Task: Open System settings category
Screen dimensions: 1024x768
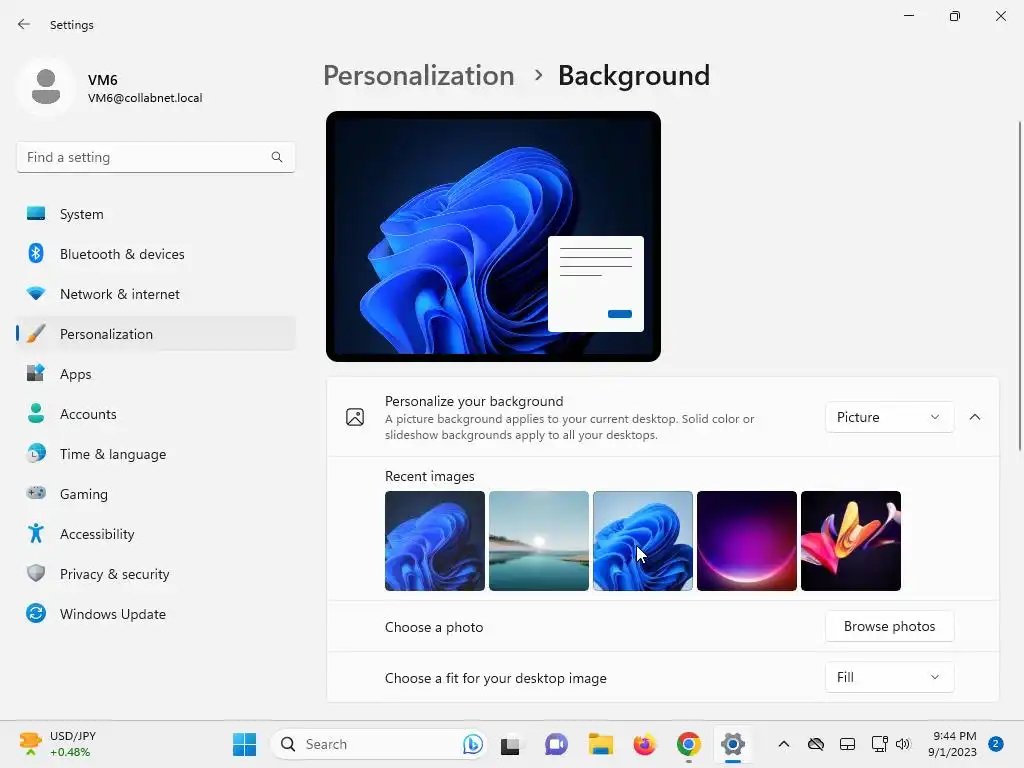Action: (x=155, y=214)
